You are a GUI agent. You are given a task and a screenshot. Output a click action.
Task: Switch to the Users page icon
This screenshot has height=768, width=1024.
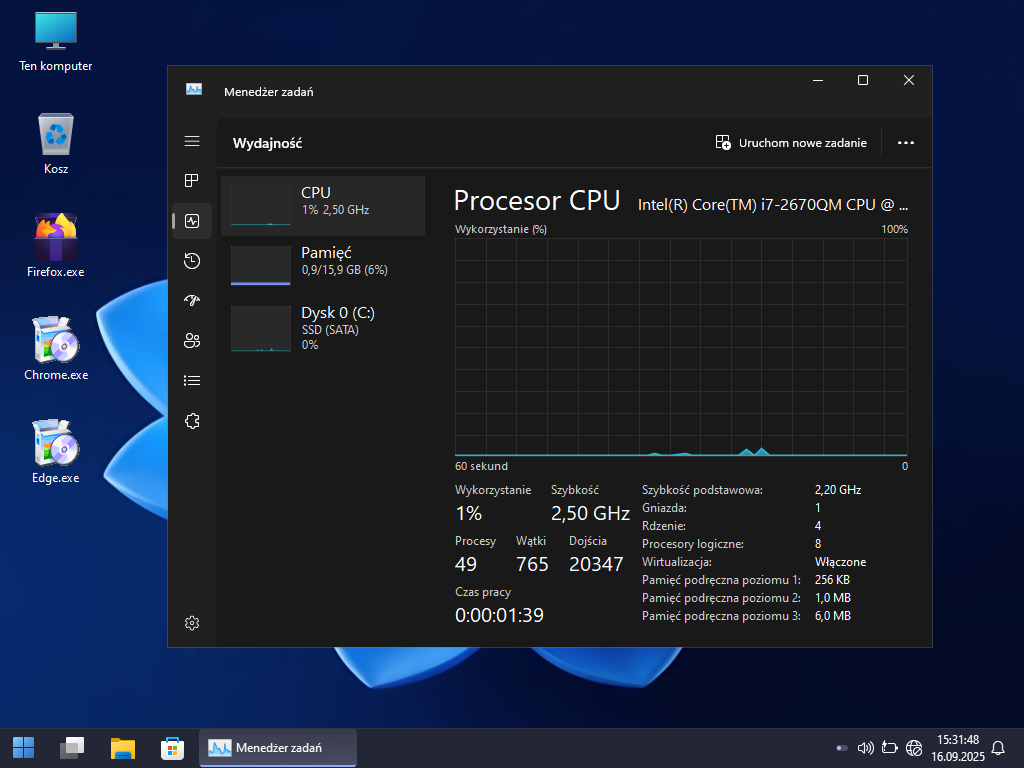pos(192,341)
